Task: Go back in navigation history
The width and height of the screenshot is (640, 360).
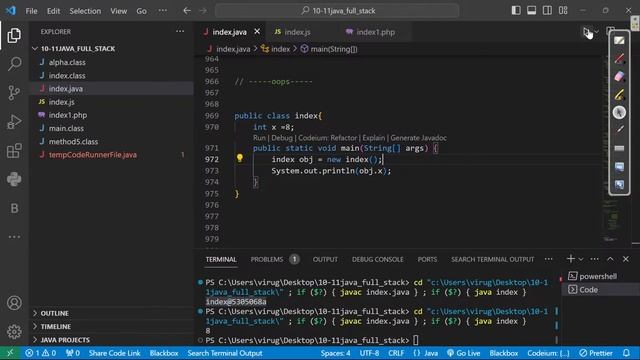Action: click(187, 11)
